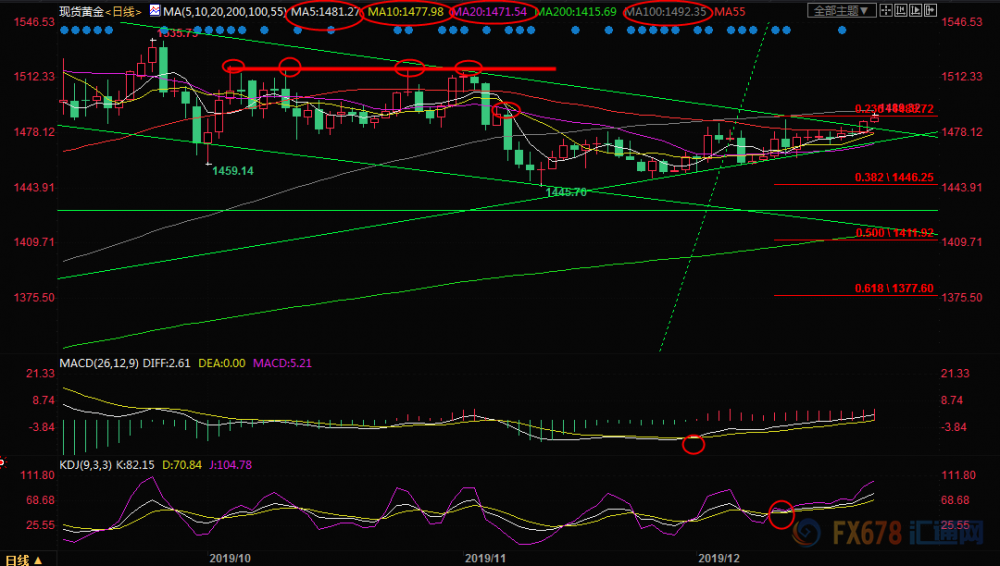Select the MA100:1492.35 value

[666, 11]
